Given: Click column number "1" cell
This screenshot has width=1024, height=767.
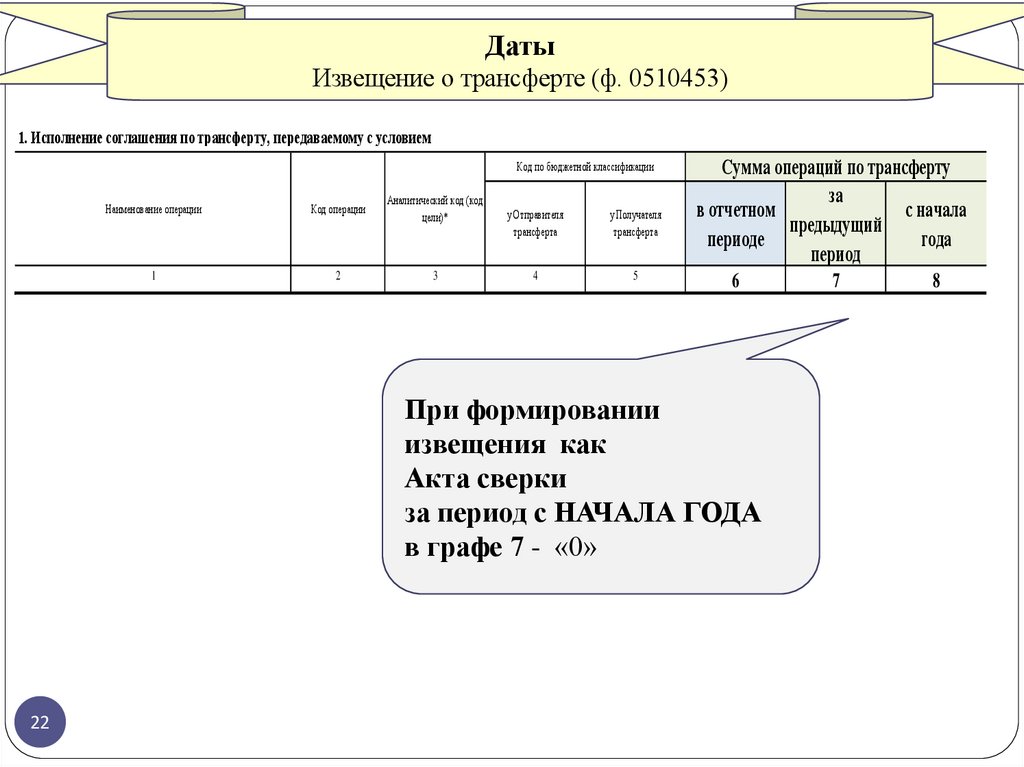Looking at the screenshot, I should click(x=153, y=278).
